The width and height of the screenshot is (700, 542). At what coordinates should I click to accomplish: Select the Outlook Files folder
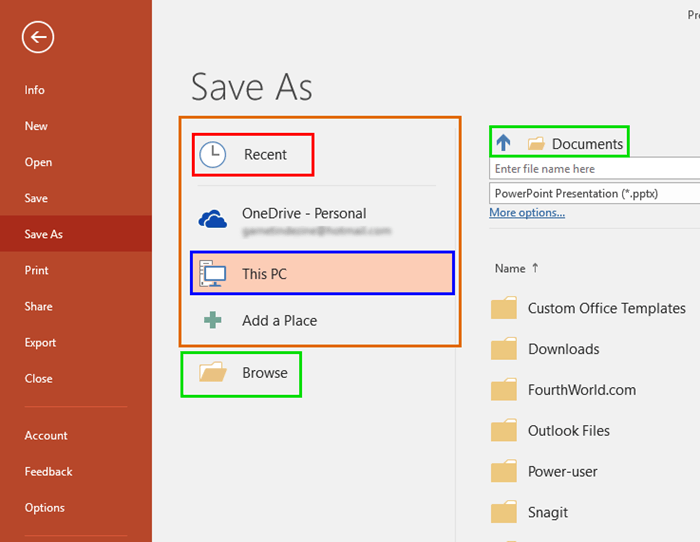click(x=568, y=431)
